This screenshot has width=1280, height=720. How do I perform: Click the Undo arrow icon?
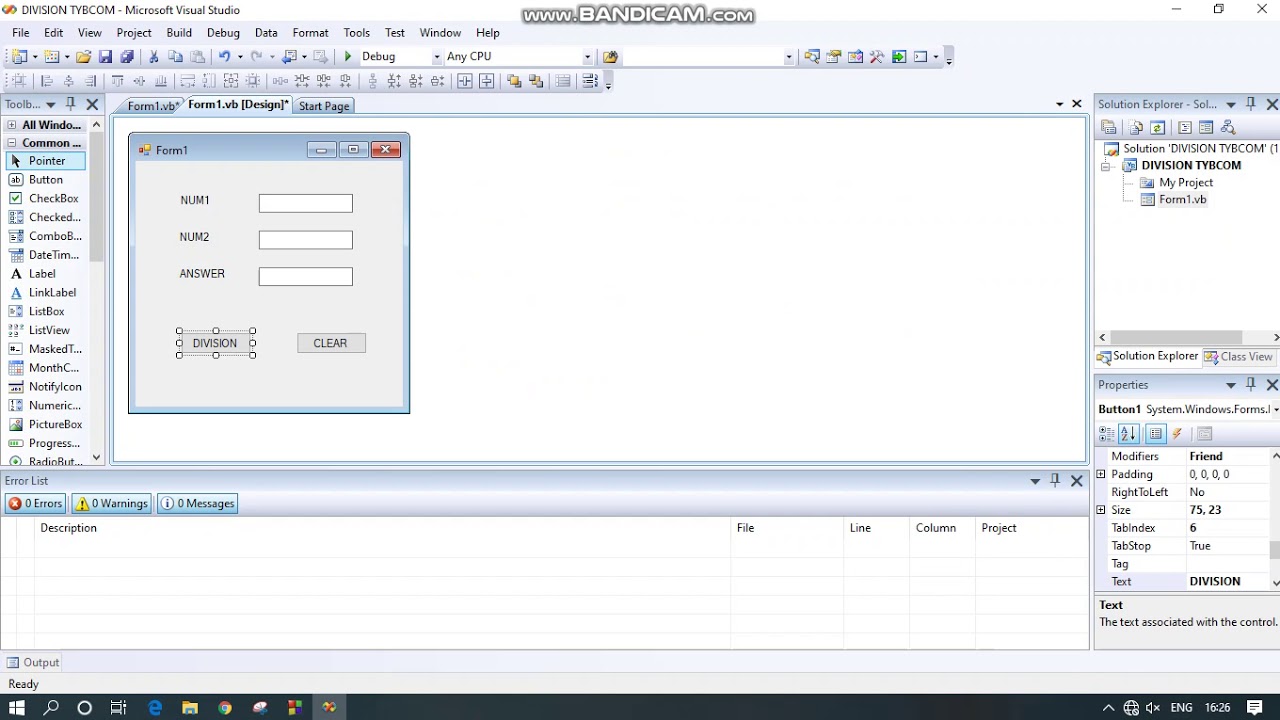(225, 57)
